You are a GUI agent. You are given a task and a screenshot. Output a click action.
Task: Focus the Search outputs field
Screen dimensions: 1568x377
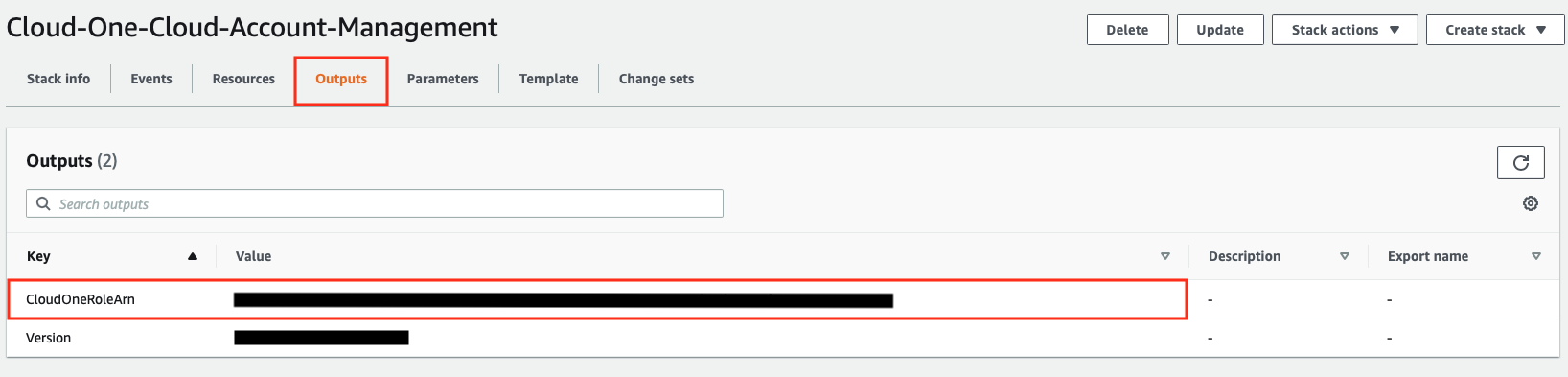tap(375, 203)
